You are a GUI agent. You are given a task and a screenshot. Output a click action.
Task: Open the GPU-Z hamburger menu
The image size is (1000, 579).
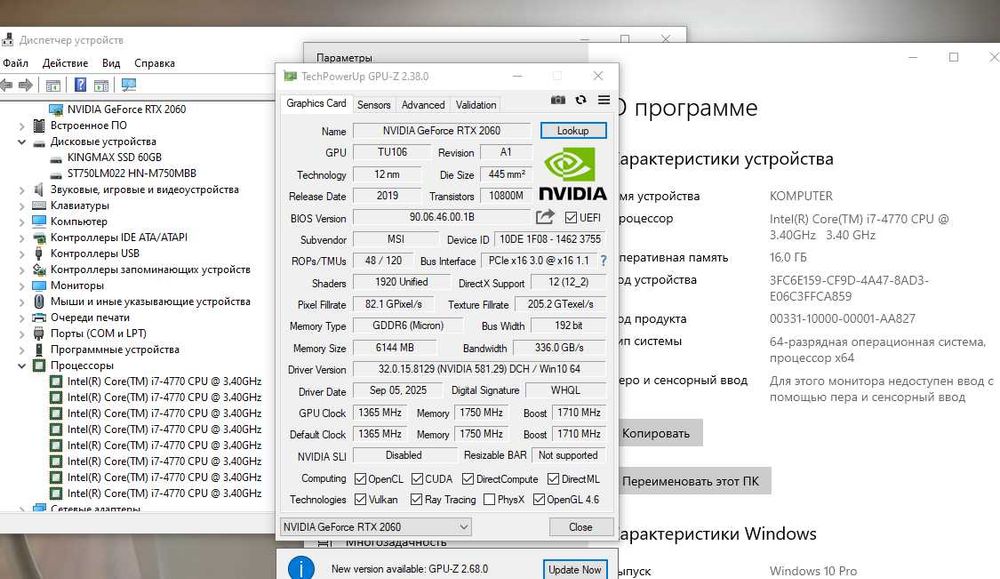603,100
